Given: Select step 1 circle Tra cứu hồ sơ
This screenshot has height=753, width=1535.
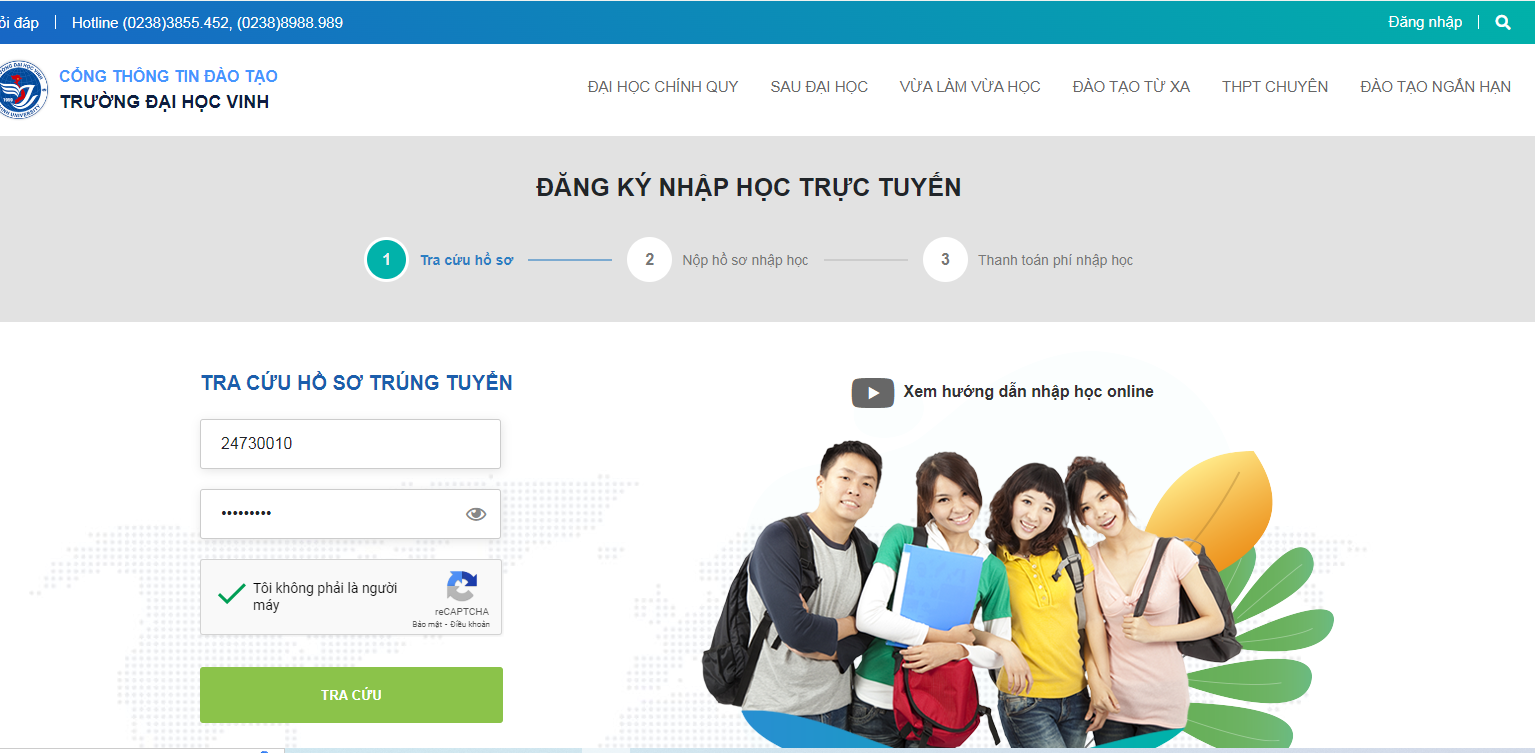Looking at the screenshot, I should coord(386,260).
